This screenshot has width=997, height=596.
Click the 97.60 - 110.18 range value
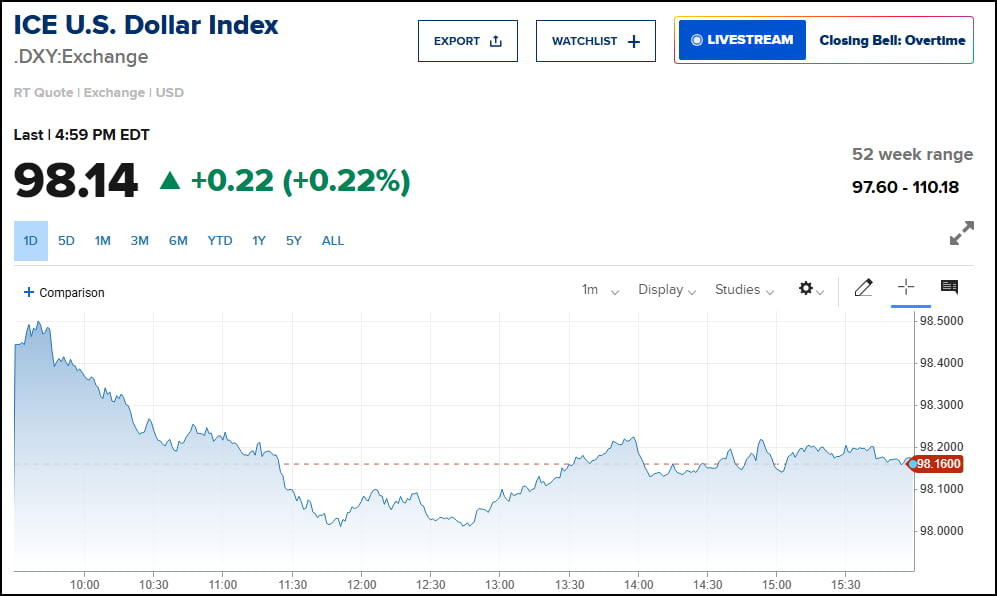click(905, 187)
